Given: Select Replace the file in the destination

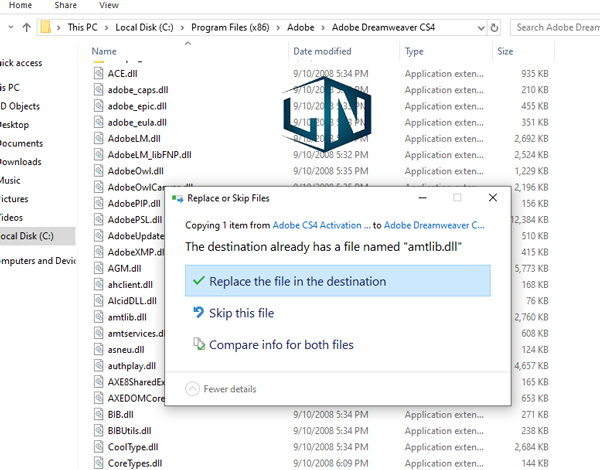Looking at the screenshot, I should (338, 281).
